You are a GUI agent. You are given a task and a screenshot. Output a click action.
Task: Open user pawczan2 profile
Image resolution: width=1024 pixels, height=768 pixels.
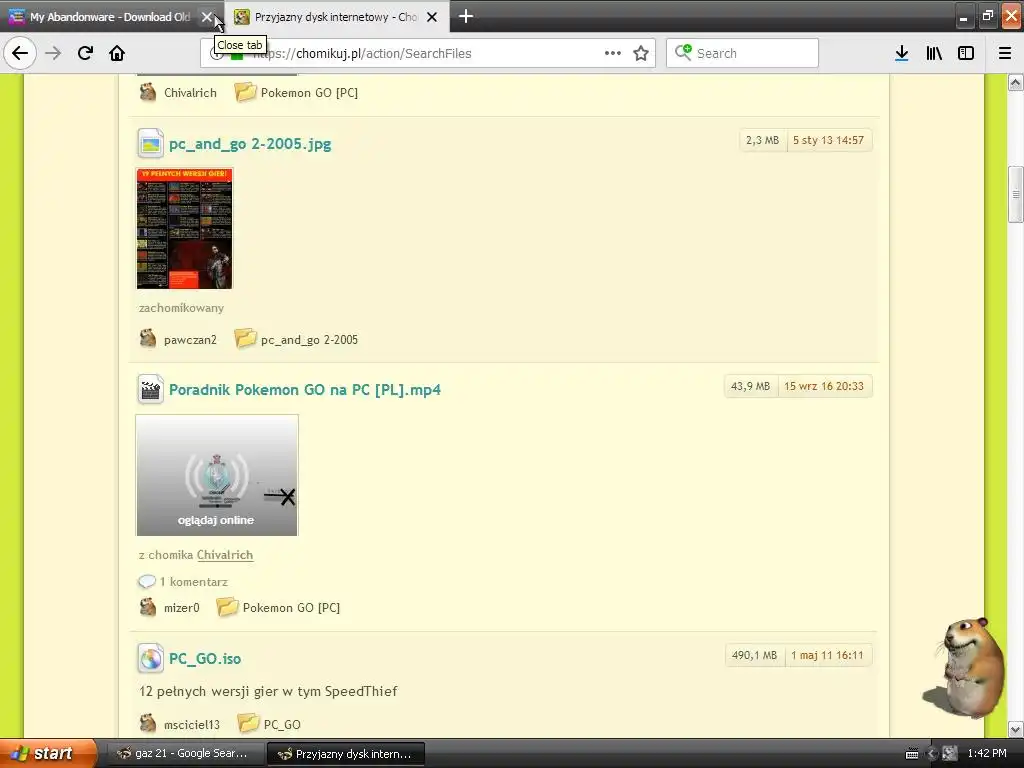190,340
